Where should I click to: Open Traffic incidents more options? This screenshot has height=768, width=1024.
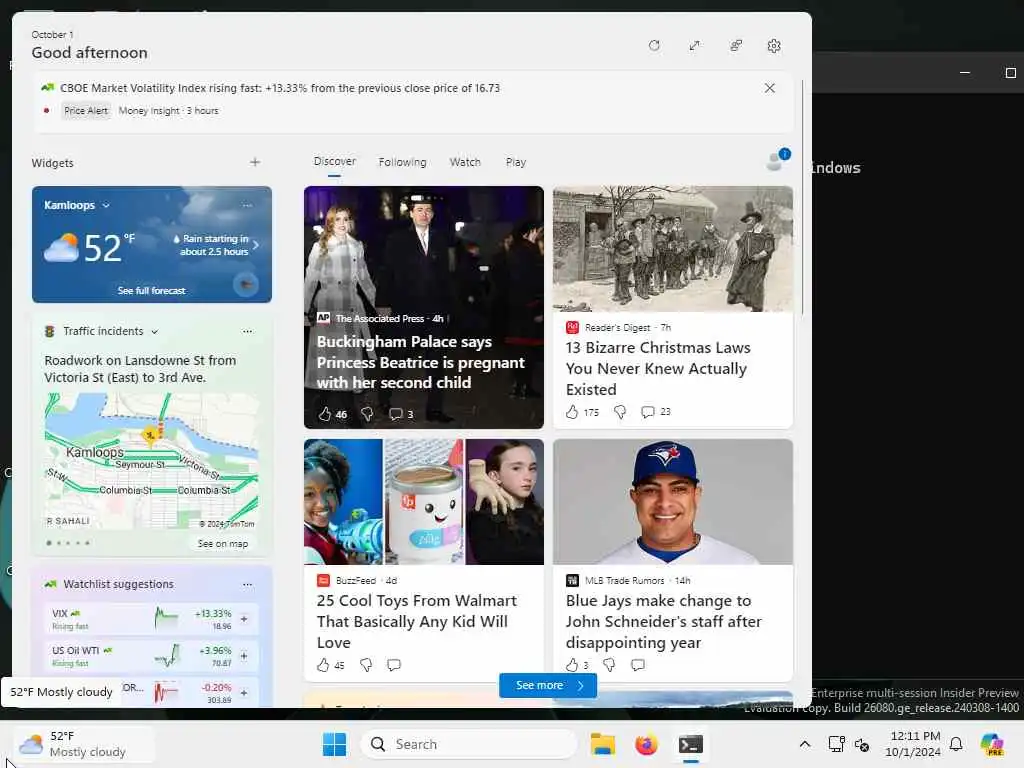pyautogui.click(x=247, y=331)
